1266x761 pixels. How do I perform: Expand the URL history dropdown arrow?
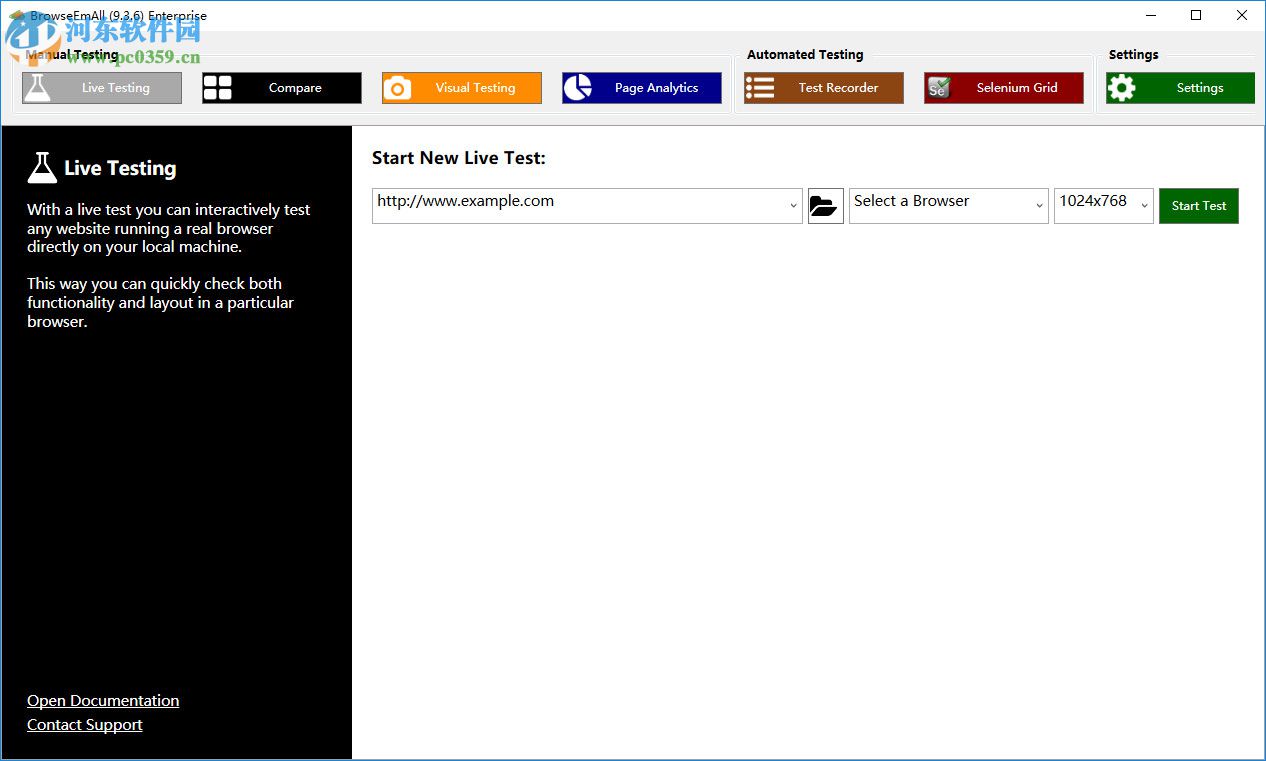793,206
